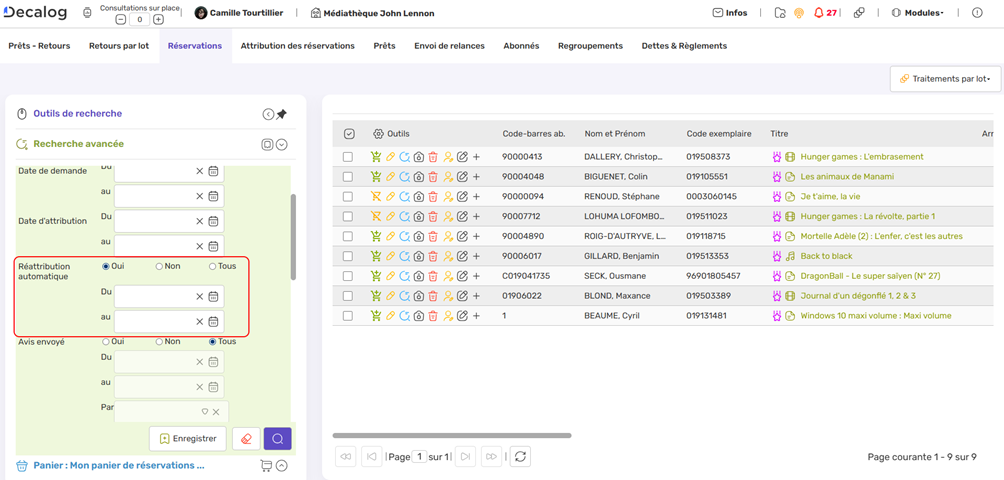Collapse the Recherche avancée section
Screen dimensions: 1004x480
[282, 144]
